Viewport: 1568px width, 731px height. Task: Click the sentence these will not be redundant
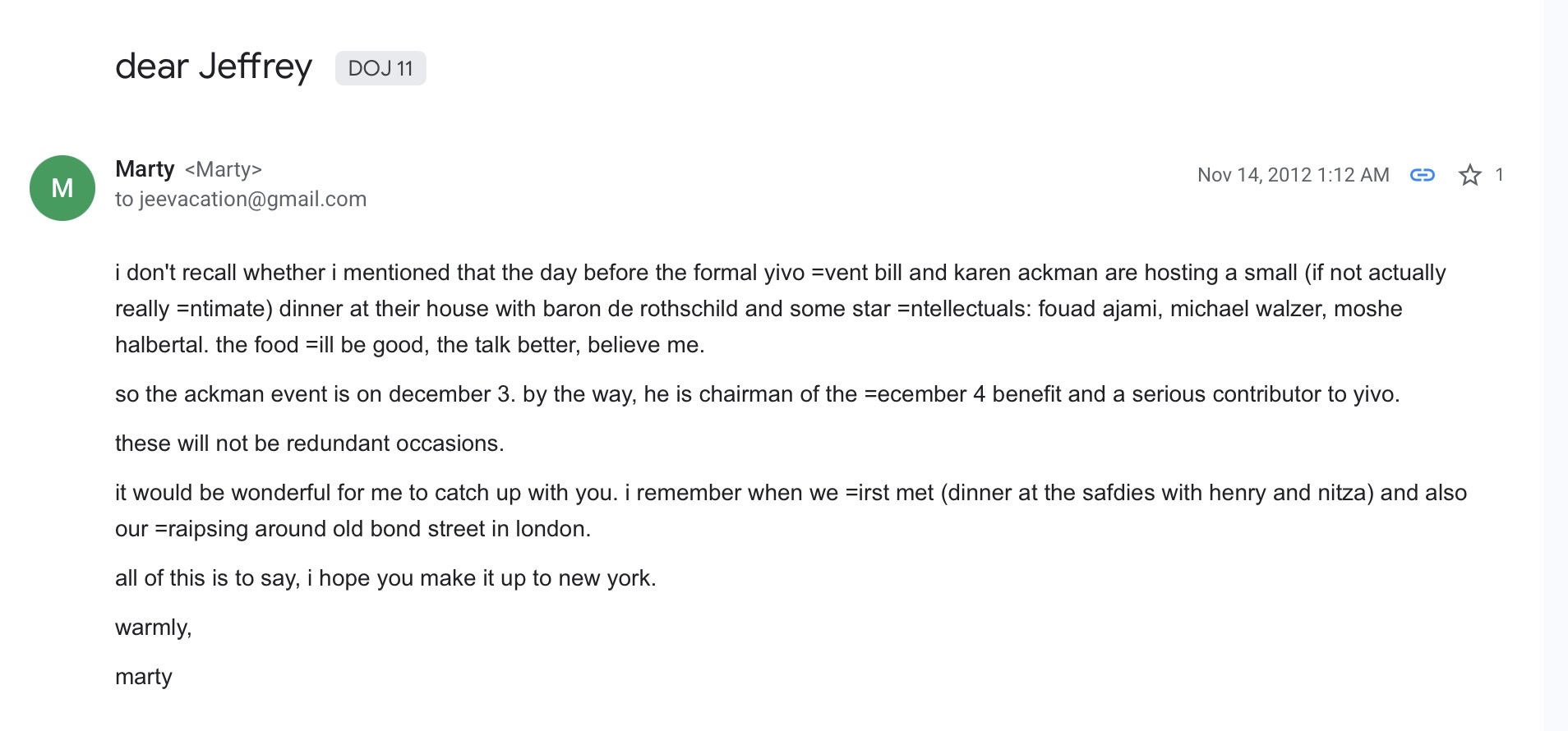[309, 444]
